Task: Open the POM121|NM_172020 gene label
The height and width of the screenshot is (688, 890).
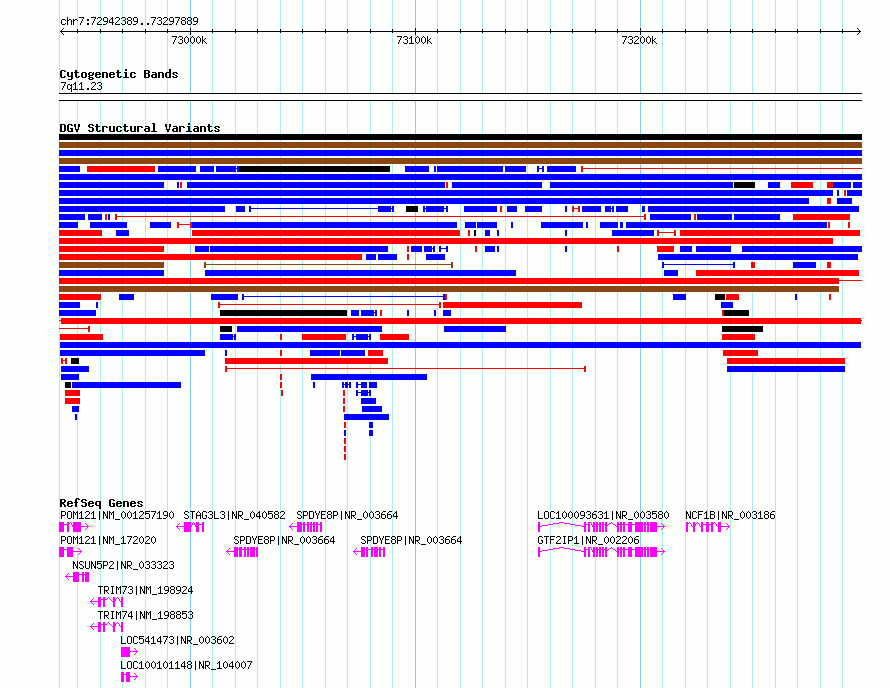Action: tap(108, 540)
